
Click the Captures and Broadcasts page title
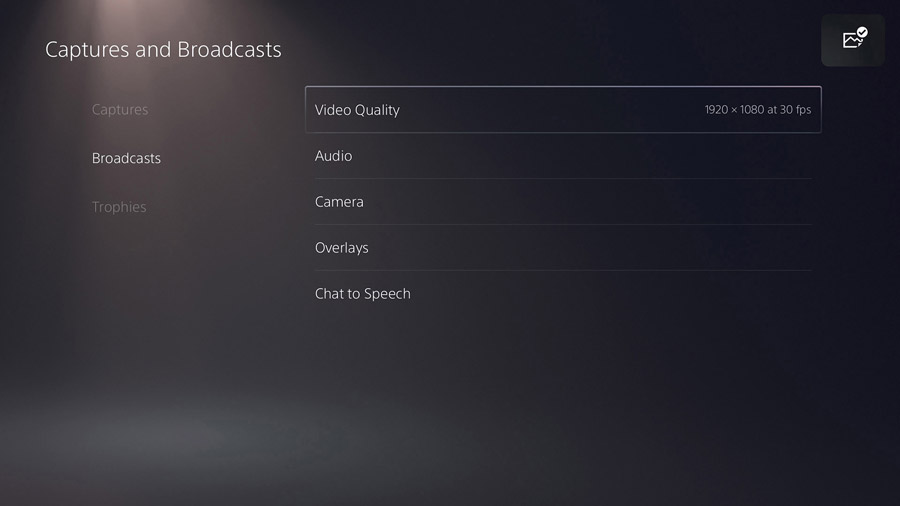pos(163,49)
